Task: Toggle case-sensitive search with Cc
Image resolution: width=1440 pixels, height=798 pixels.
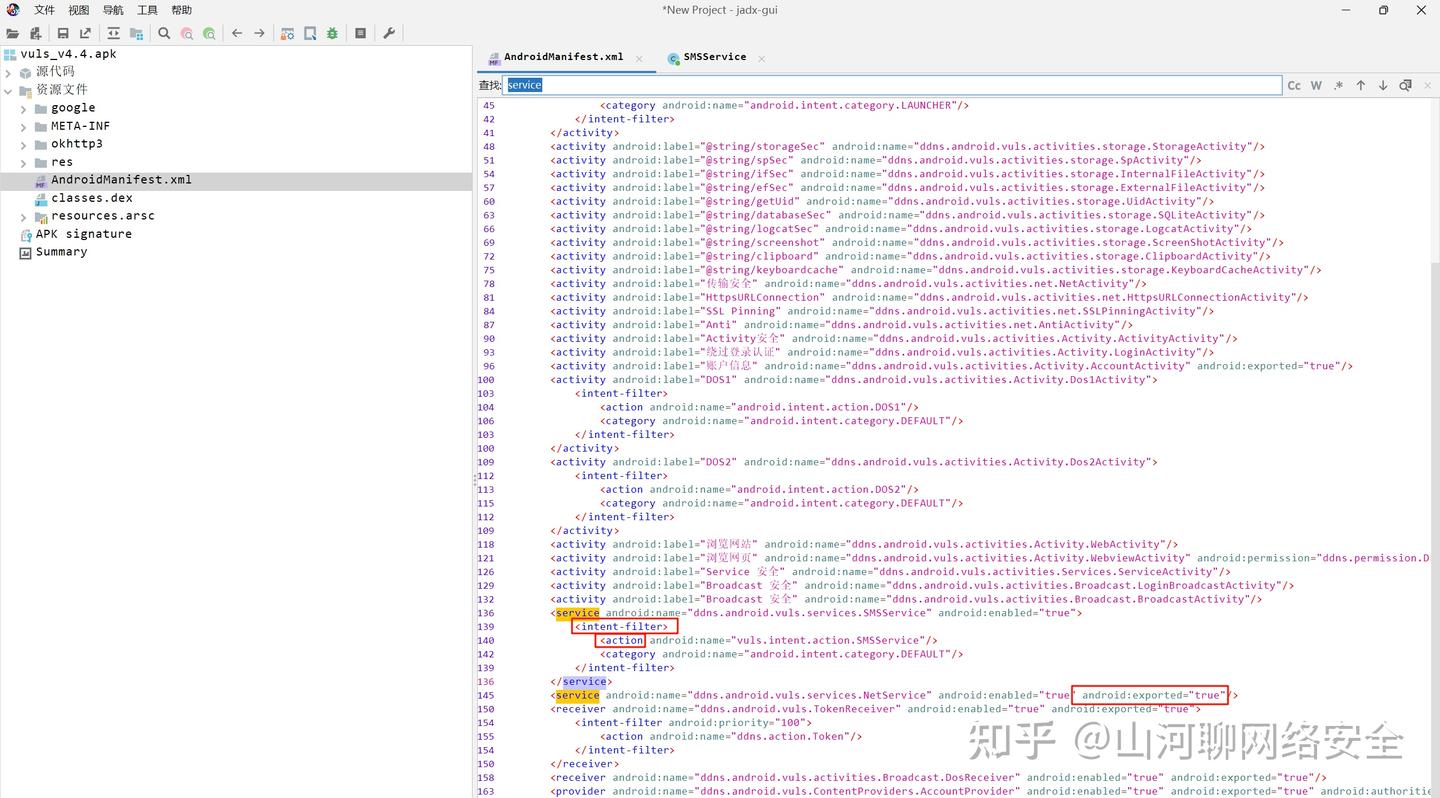Action: (x=1293, y=85)
